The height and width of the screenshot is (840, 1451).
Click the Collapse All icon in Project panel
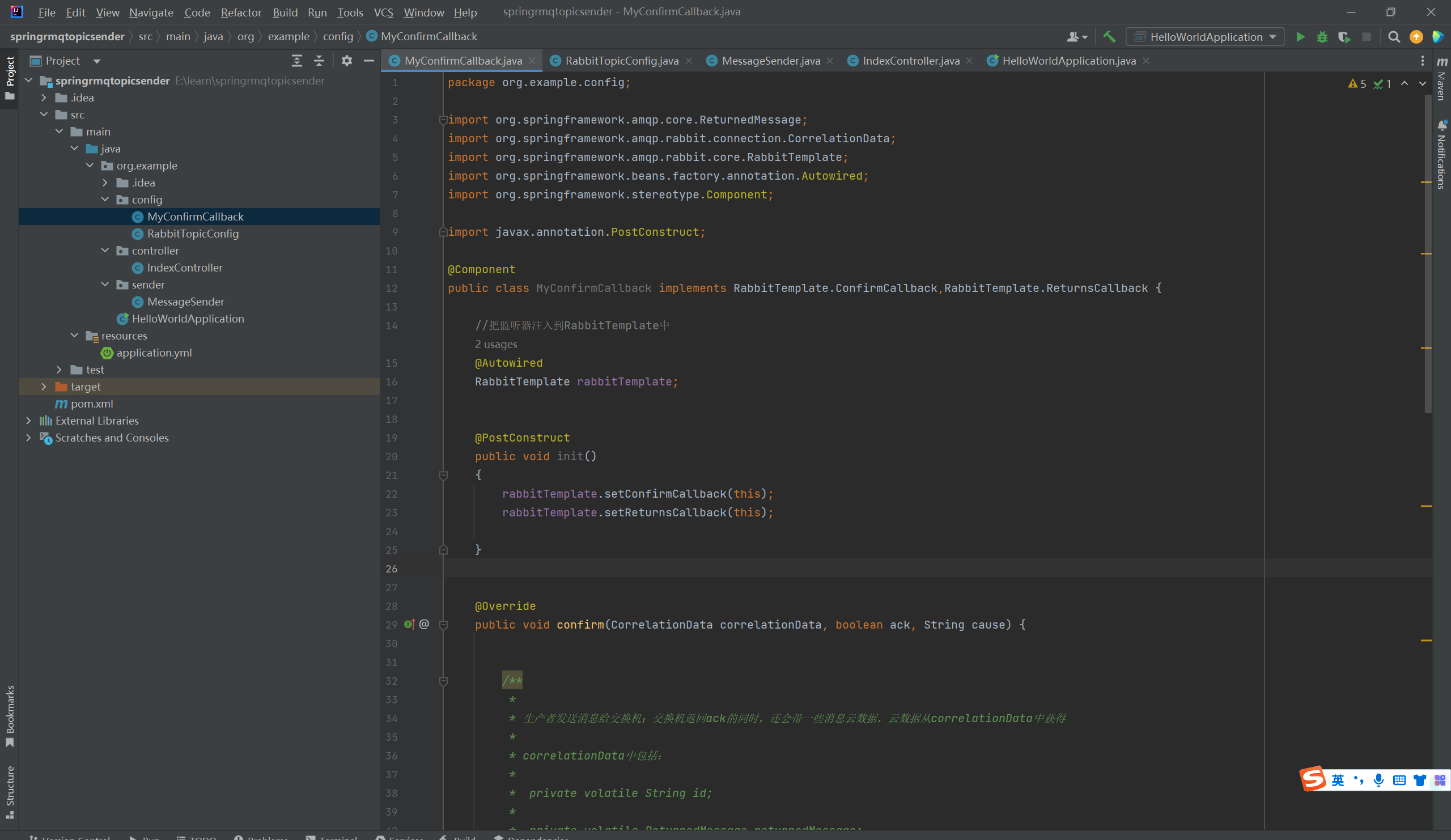pyautogui.click(x=319, y=61)
